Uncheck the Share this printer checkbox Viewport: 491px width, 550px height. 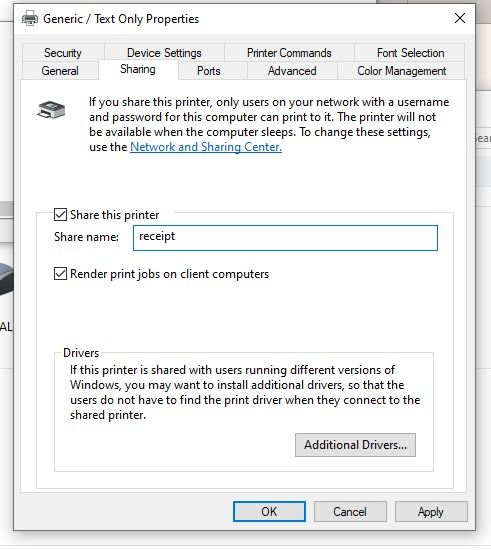[x=60, y=214]
